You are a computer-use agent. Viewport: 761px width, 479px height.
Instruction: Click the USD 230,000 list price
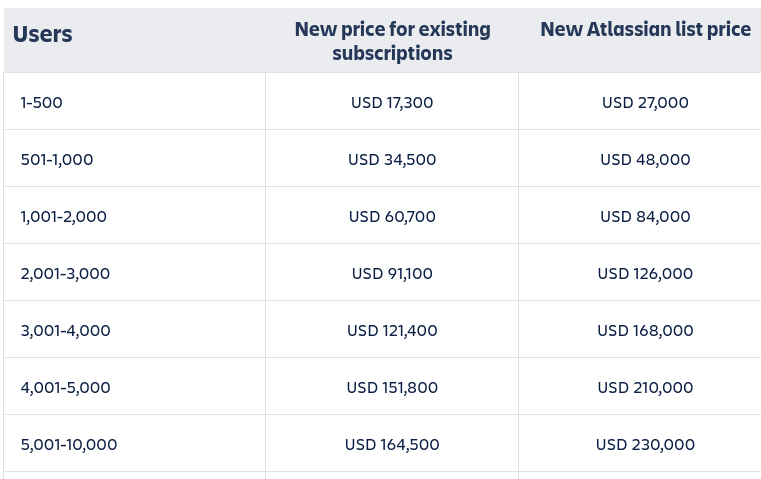coord(645,444)
